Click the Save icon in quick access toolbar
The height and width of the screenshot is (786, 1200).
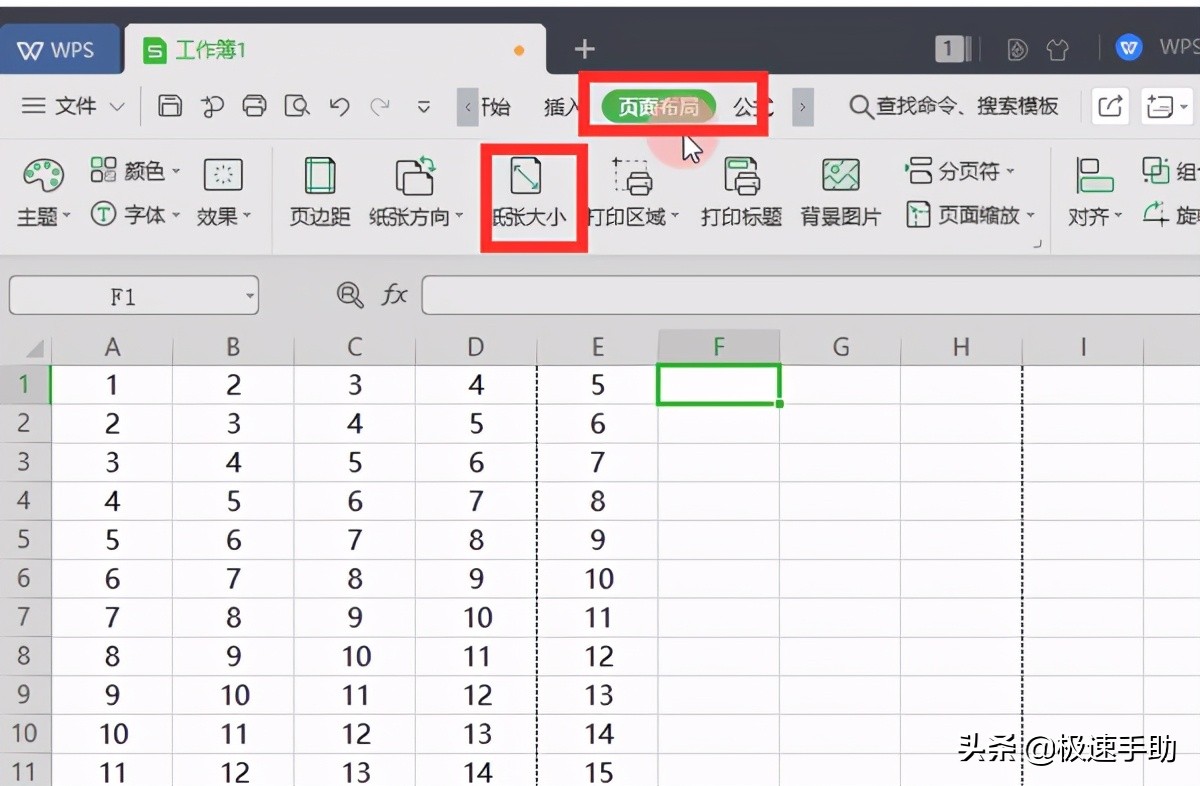(171, 105)
